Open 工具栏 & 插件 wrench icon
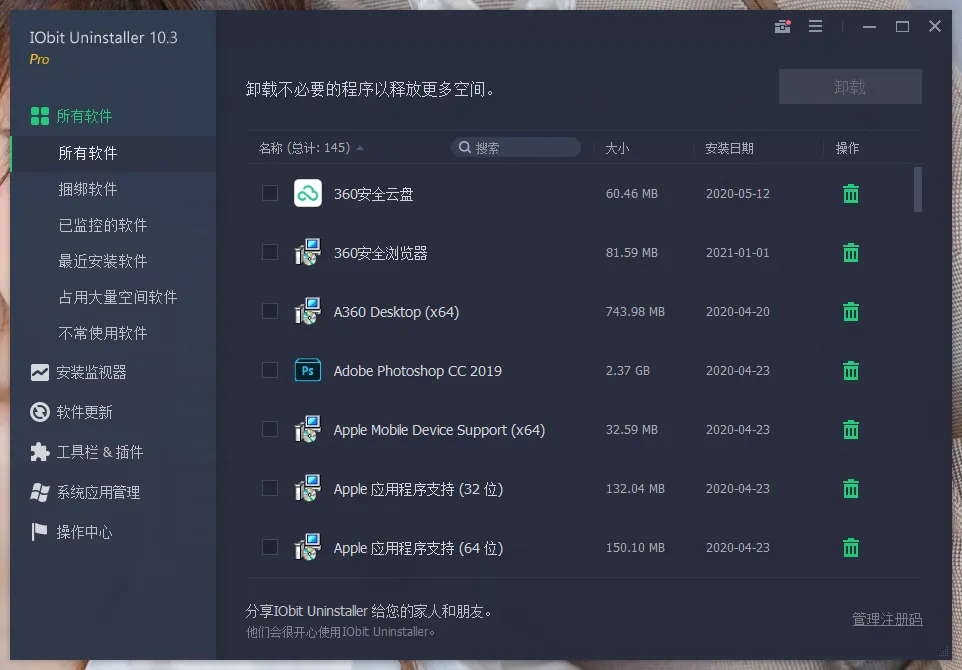Screen dimensions: 962x670 (x=39, y=452)
